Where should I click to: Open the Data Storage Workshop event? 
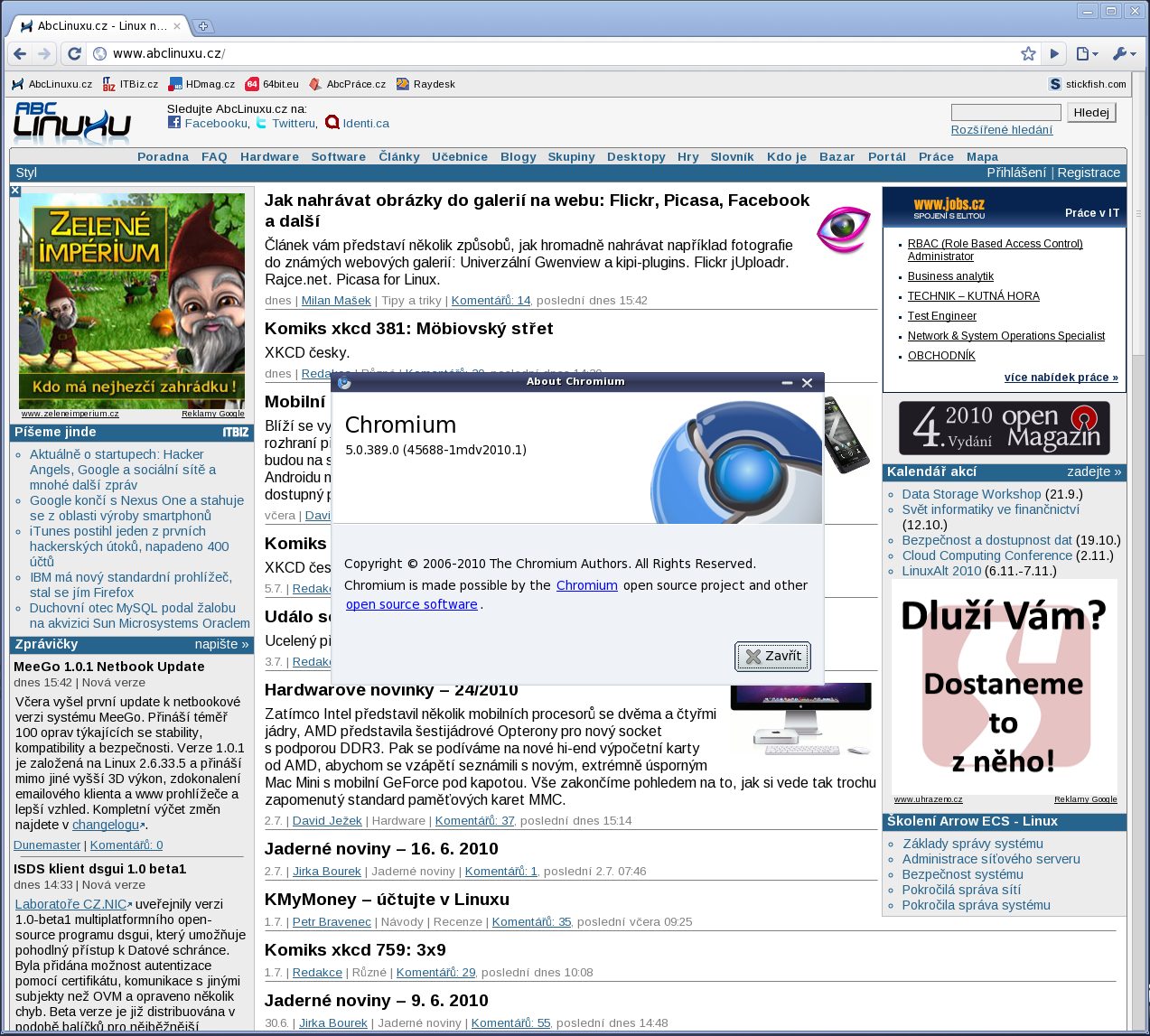tap(971, 494)
